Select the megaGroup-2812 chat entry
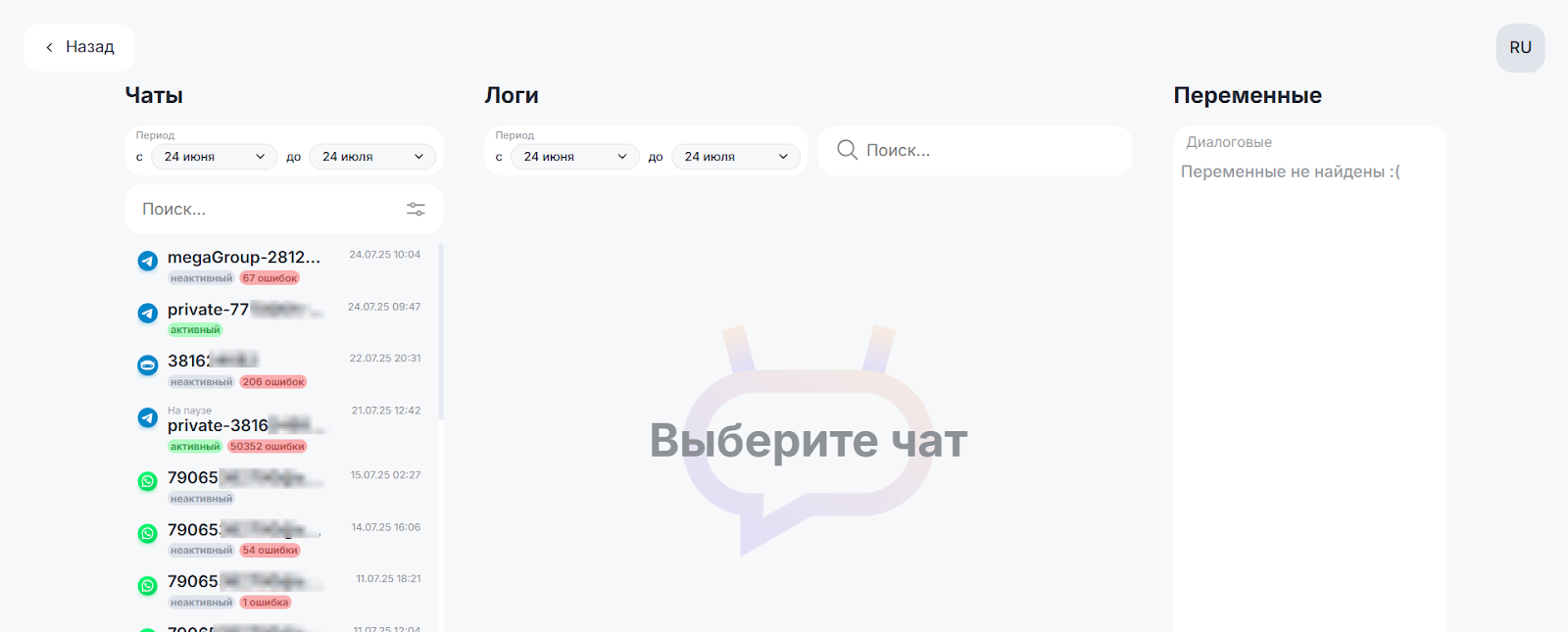 [x=244, y=258]
